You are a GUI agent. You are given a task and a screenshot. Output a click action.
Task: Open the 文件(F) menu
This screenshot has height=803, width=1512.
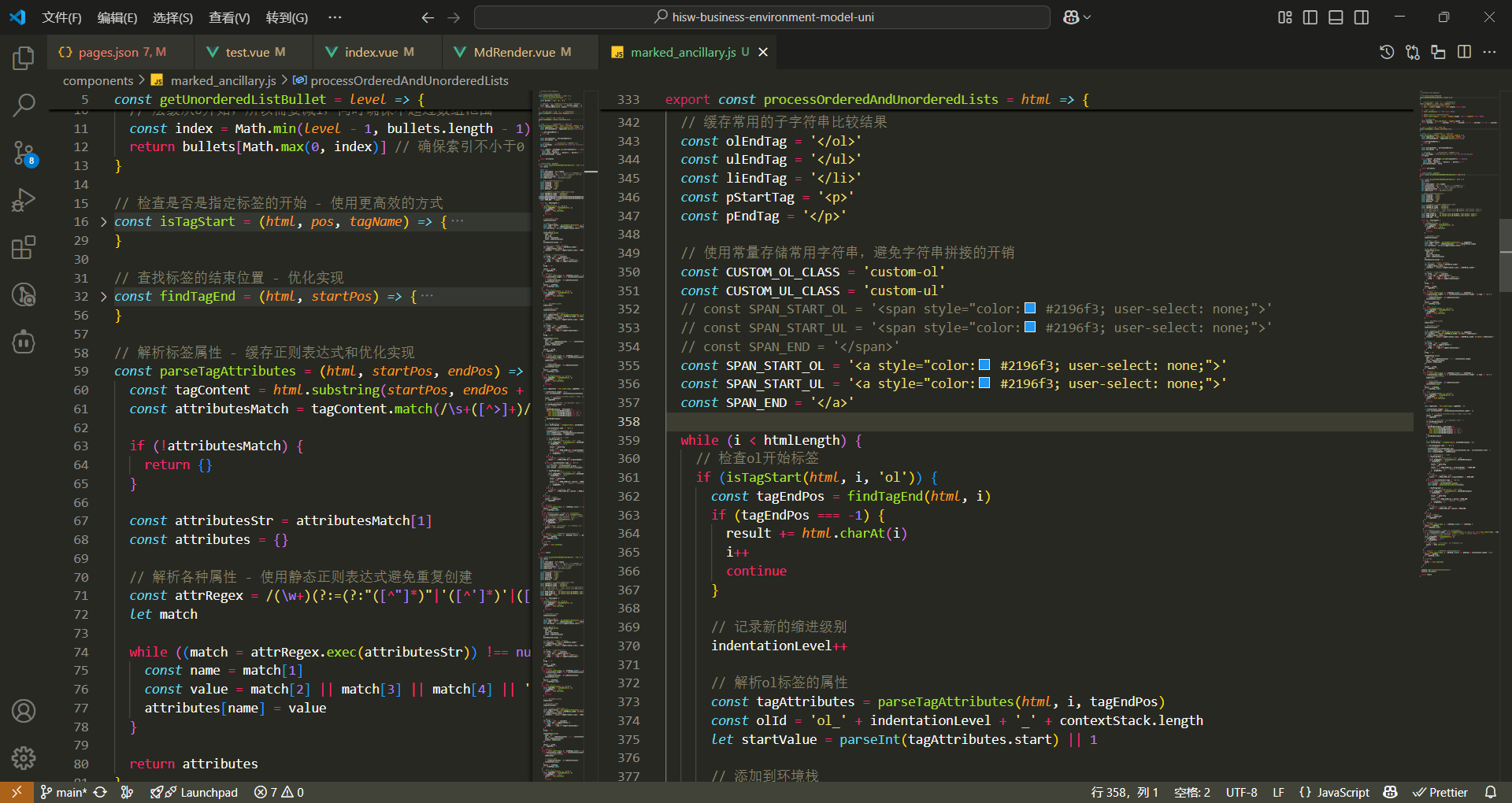point(61,17)
